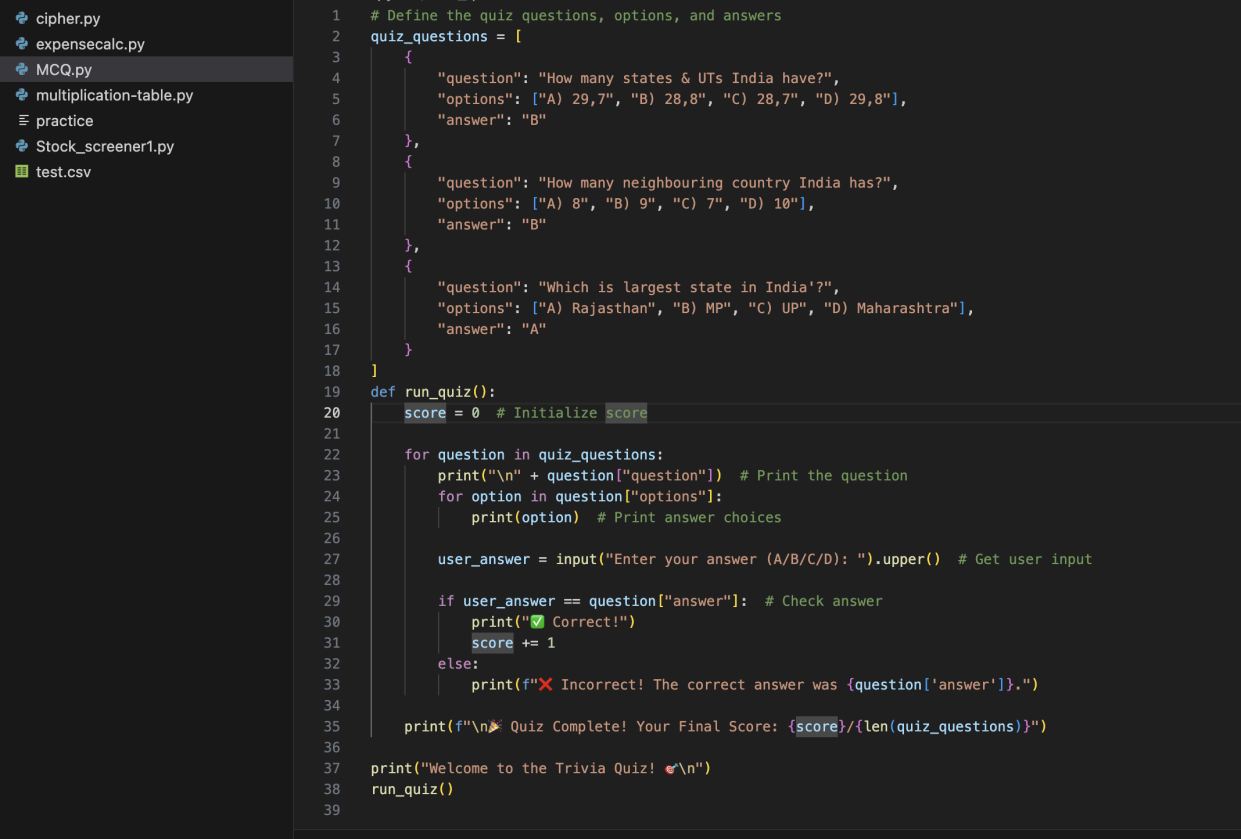The image size is (1241, 839).
Task: Click the highlighted line number 20
Action: pyautogui.click(x=332, y=412)
